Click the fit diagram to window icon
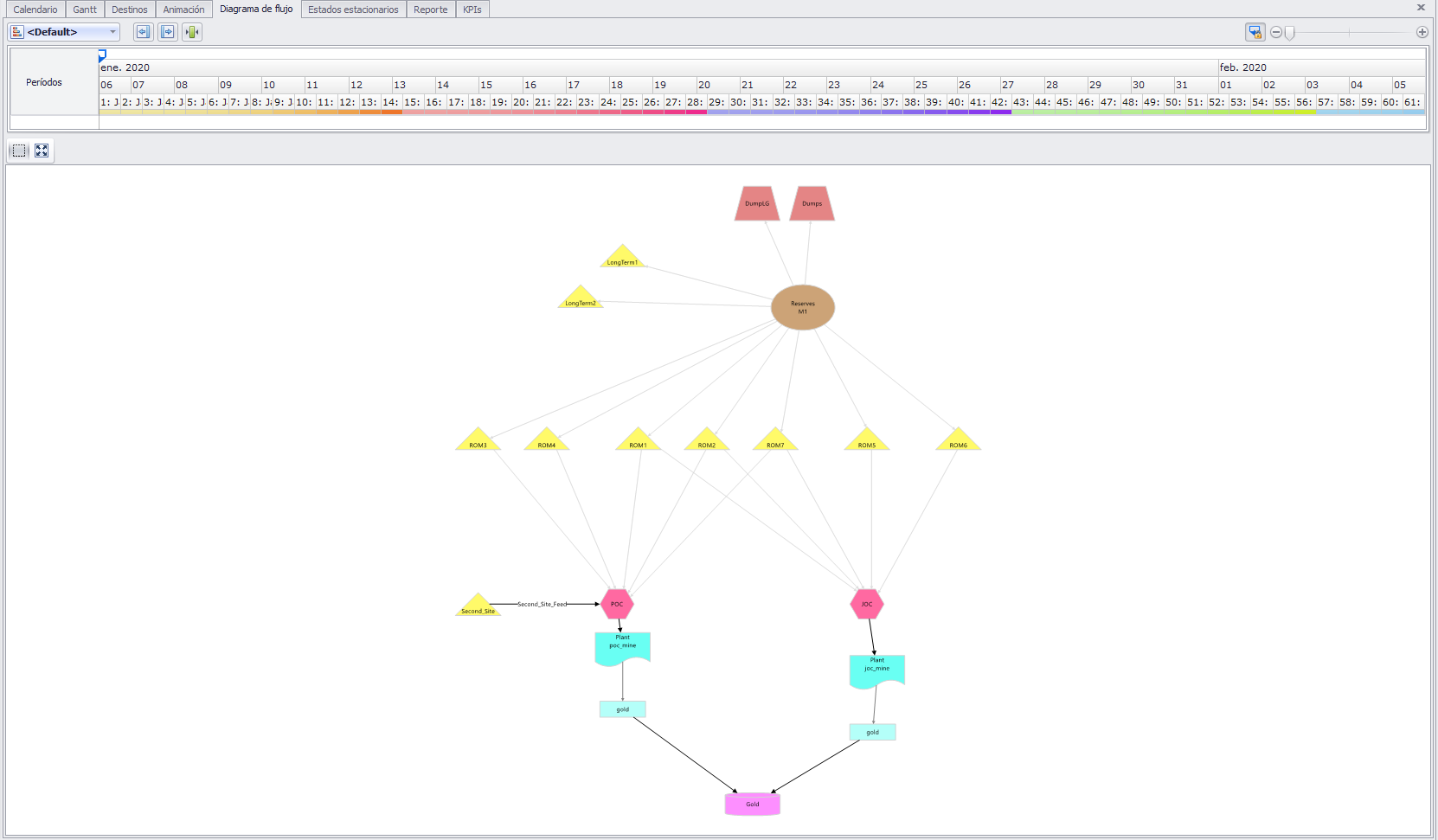Viewport: 1438px width, 840px height. (x=42, y=151)
